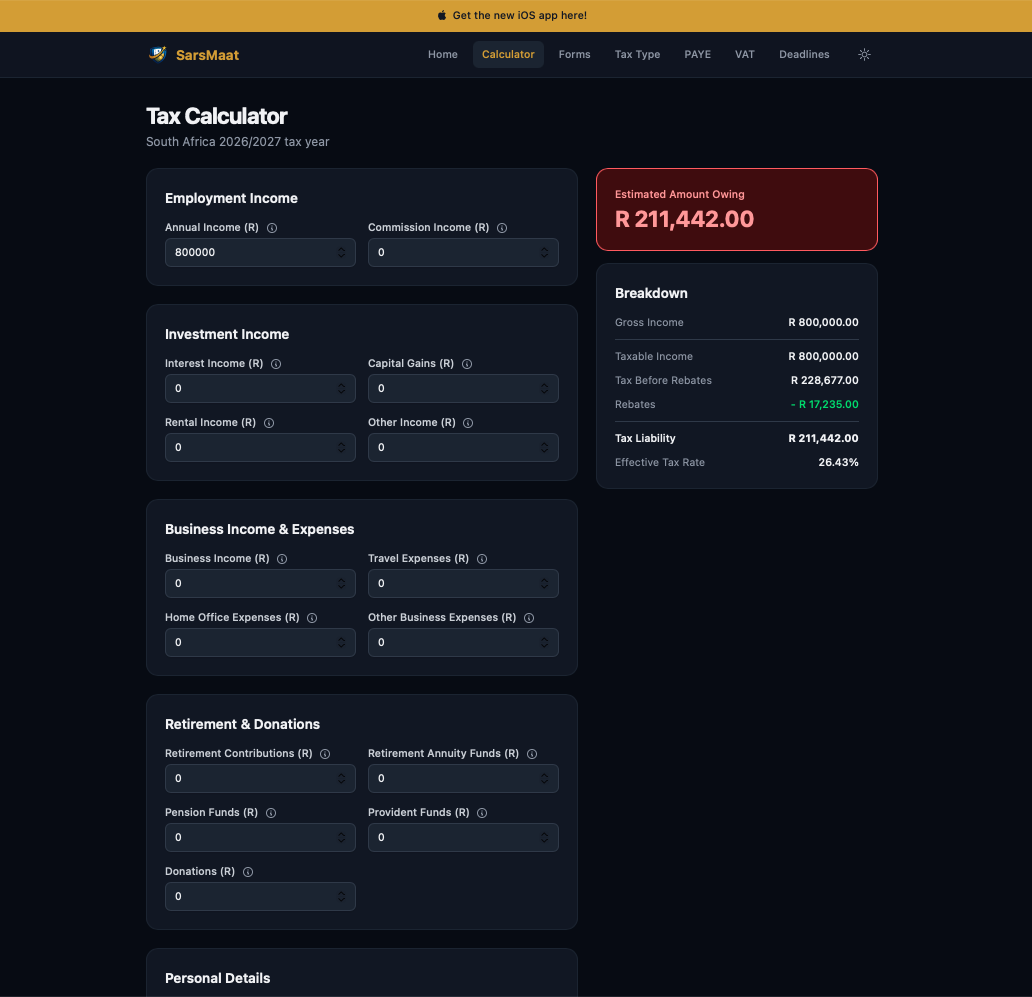Use the Annual Income stepper arrows

(x=342, y=253)
